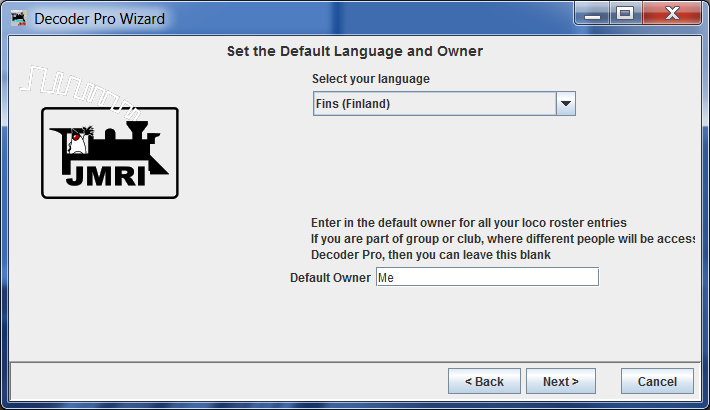This screenshot has height=410, width=710.
Task: Select the 'Fins (Finland)' language combo box
Action: 444,104
